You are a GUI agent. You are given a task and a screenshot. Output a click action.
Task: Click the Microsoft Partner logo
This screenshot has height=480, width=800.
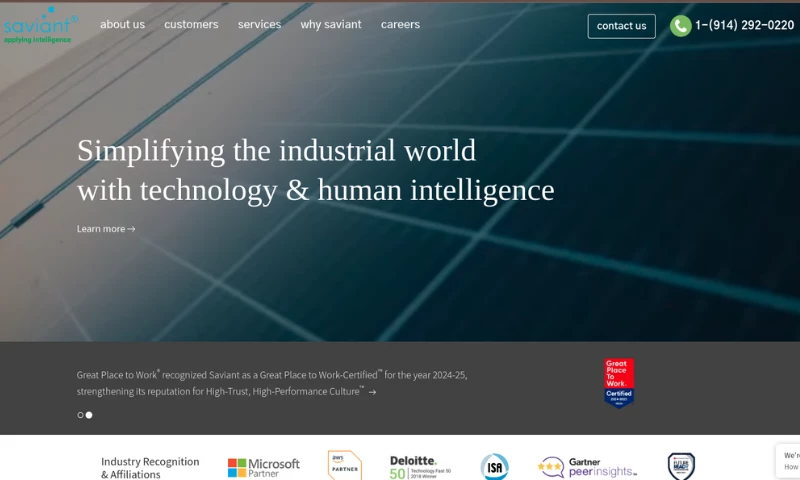[x=264, y=467]
